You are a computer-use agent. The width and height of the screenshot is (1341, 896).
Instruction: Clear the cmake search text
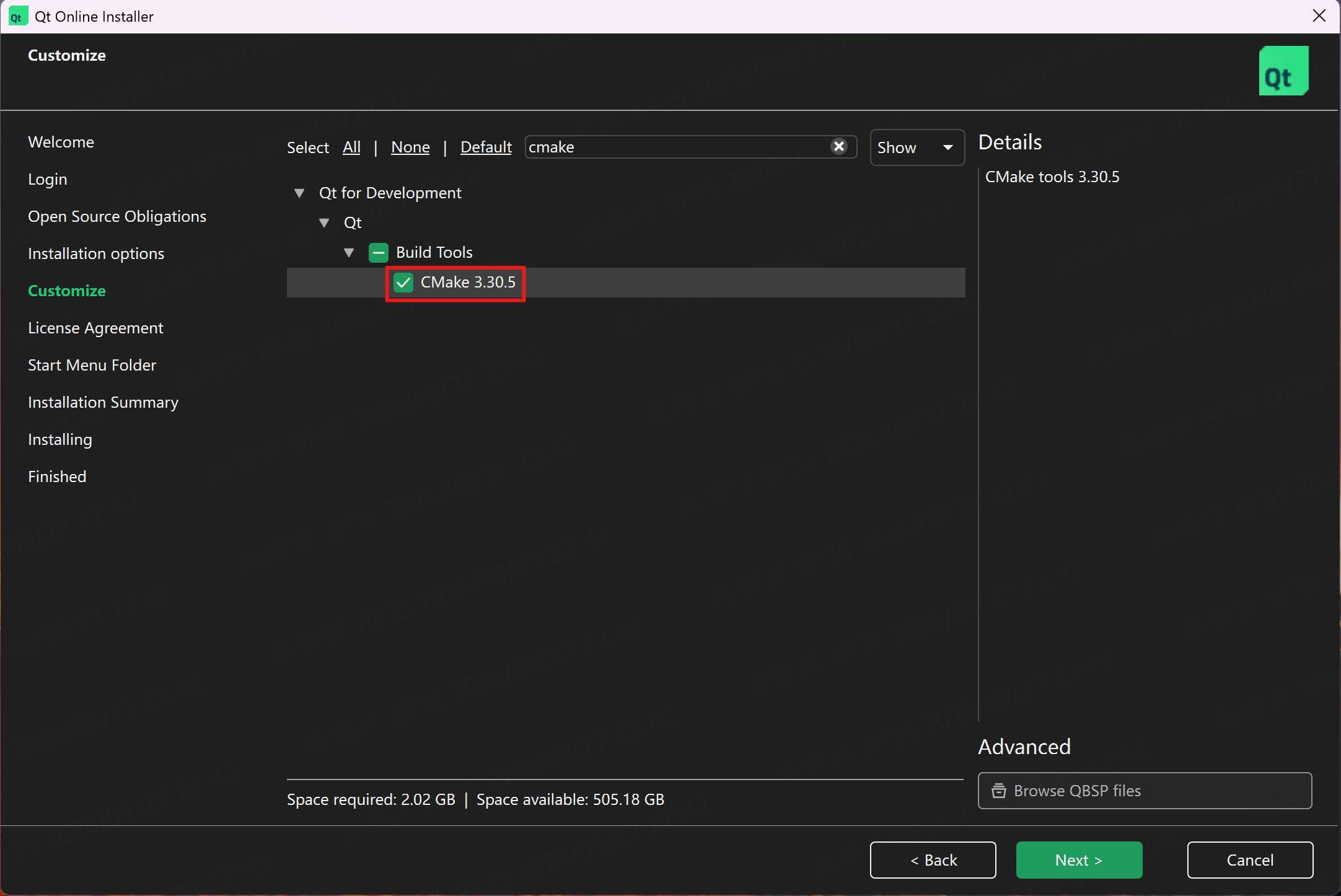click(x=839, y=146)
